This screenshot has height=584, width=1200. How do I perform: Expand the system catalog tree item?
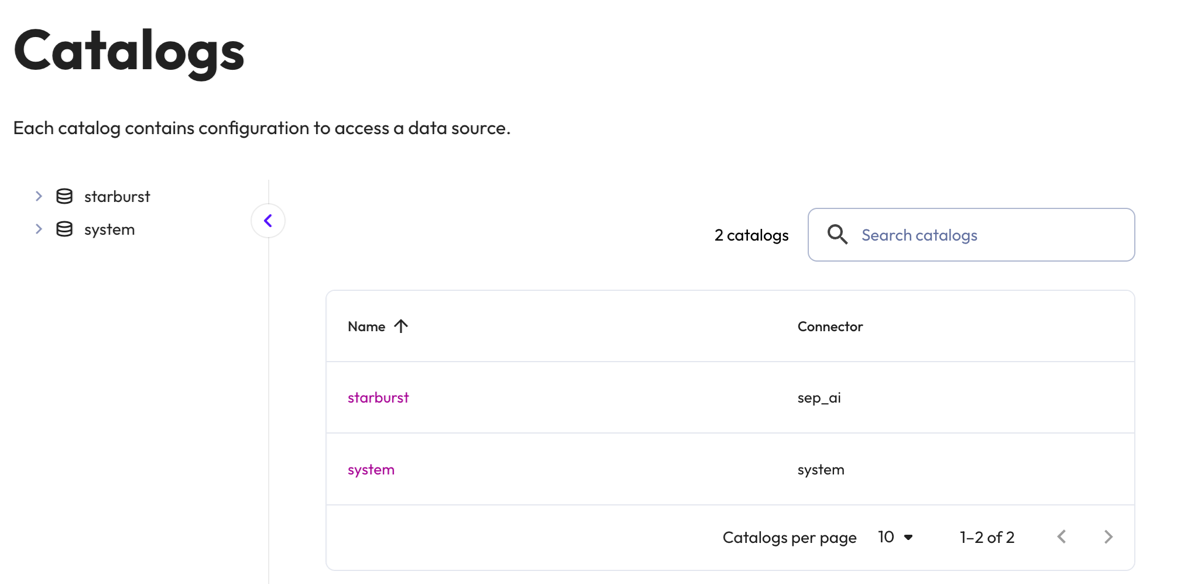(x=39, y=229)
